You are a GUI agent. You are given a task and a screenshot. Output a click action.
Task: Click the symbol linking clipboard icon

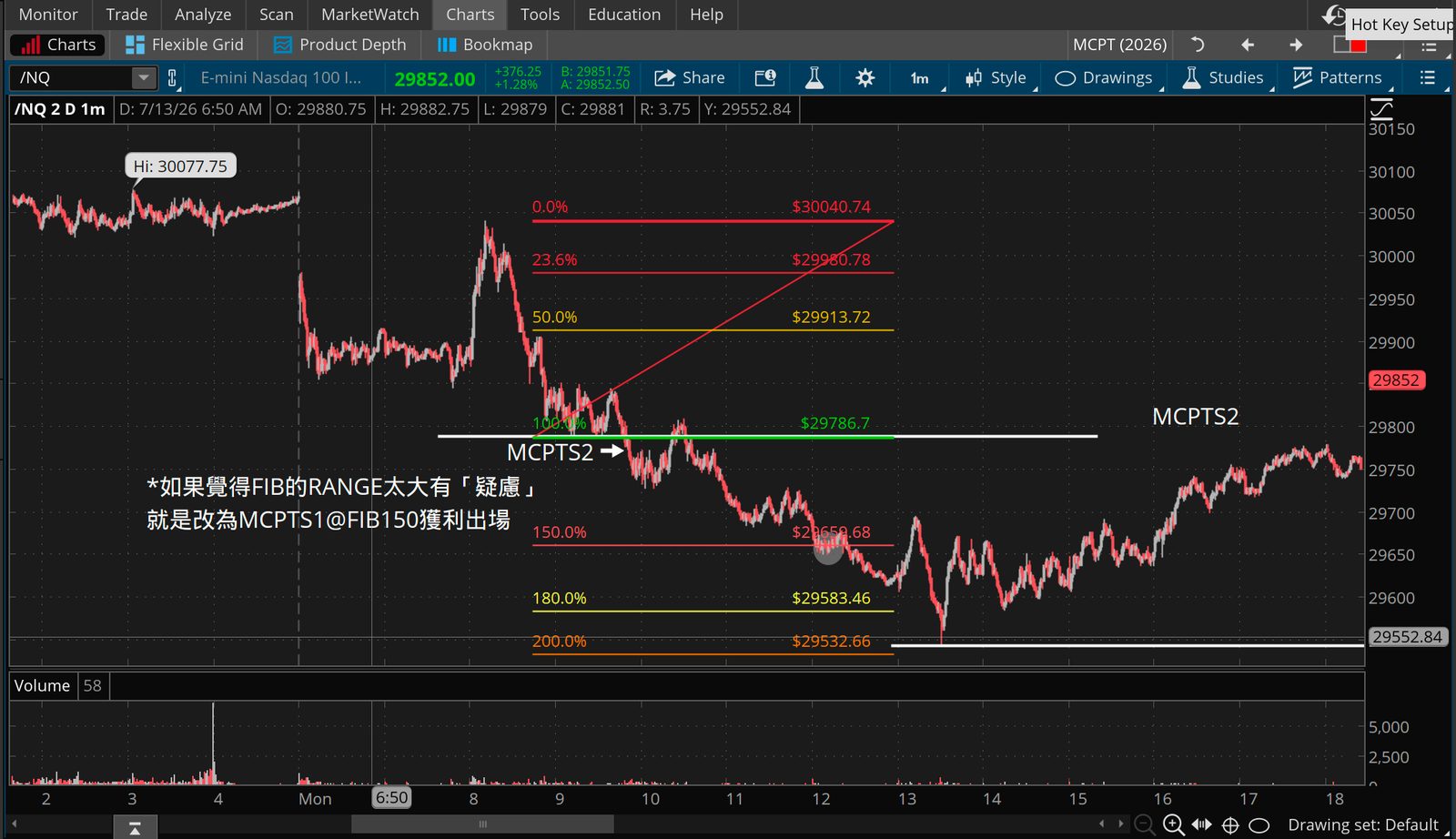point(172,78)
